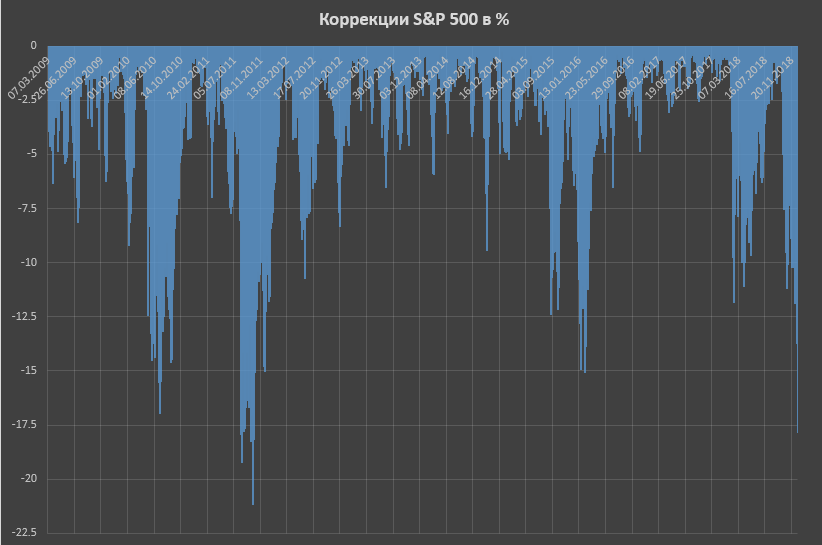Click the date label "23.05.2016"
822x545 pixels.
[x=587, y=78]
